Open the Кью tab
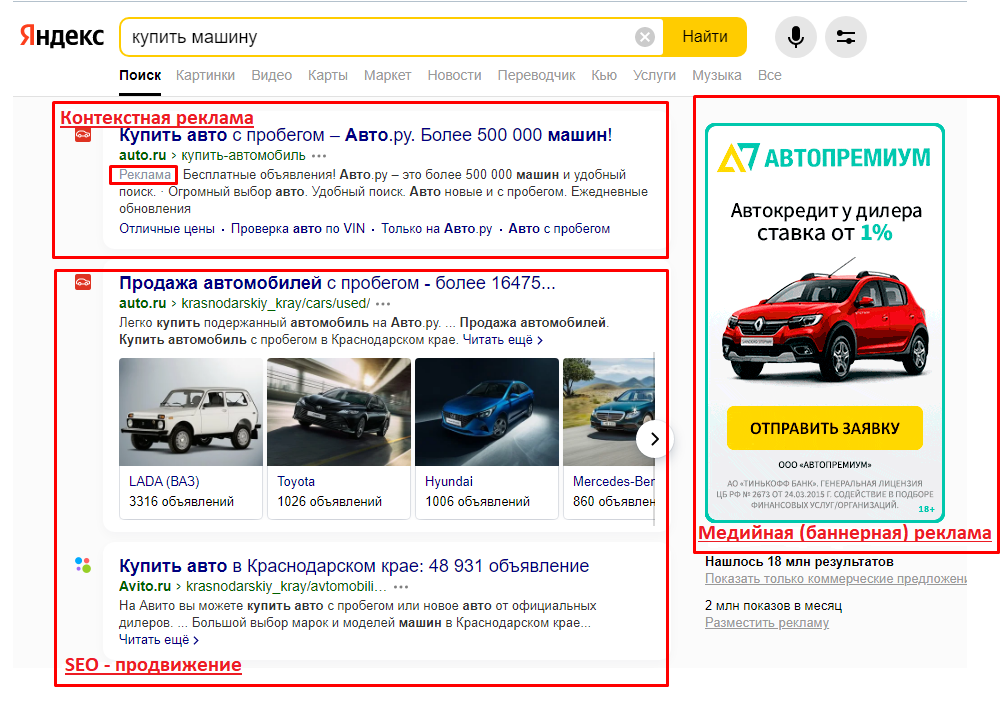The width and height of the screenshot is (1004, 704). (604, 76)
